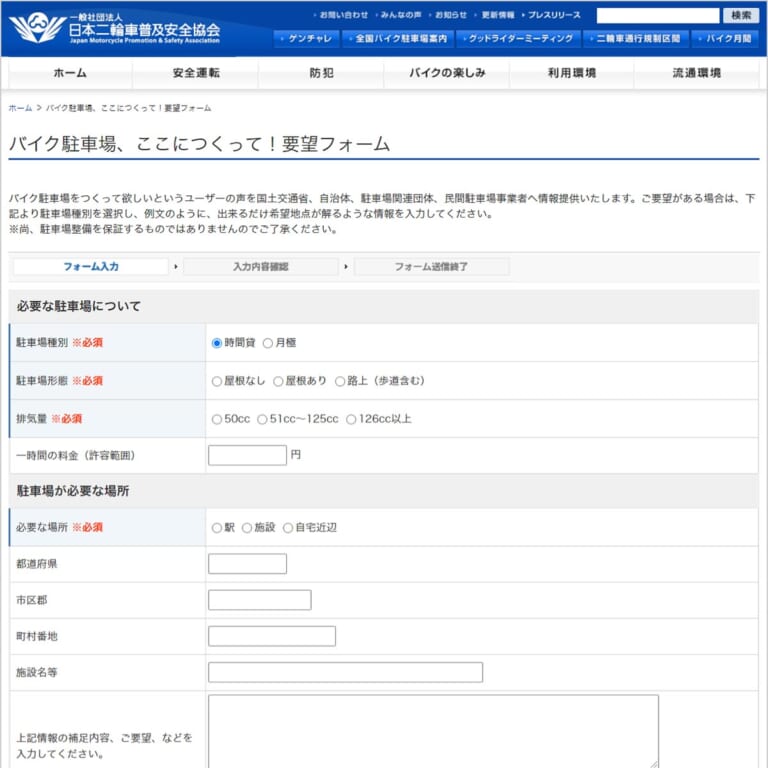This screenshot has width=768, height=768.
Task: Click the 駐車場種別 field label
Action: (x=42, y=342)
